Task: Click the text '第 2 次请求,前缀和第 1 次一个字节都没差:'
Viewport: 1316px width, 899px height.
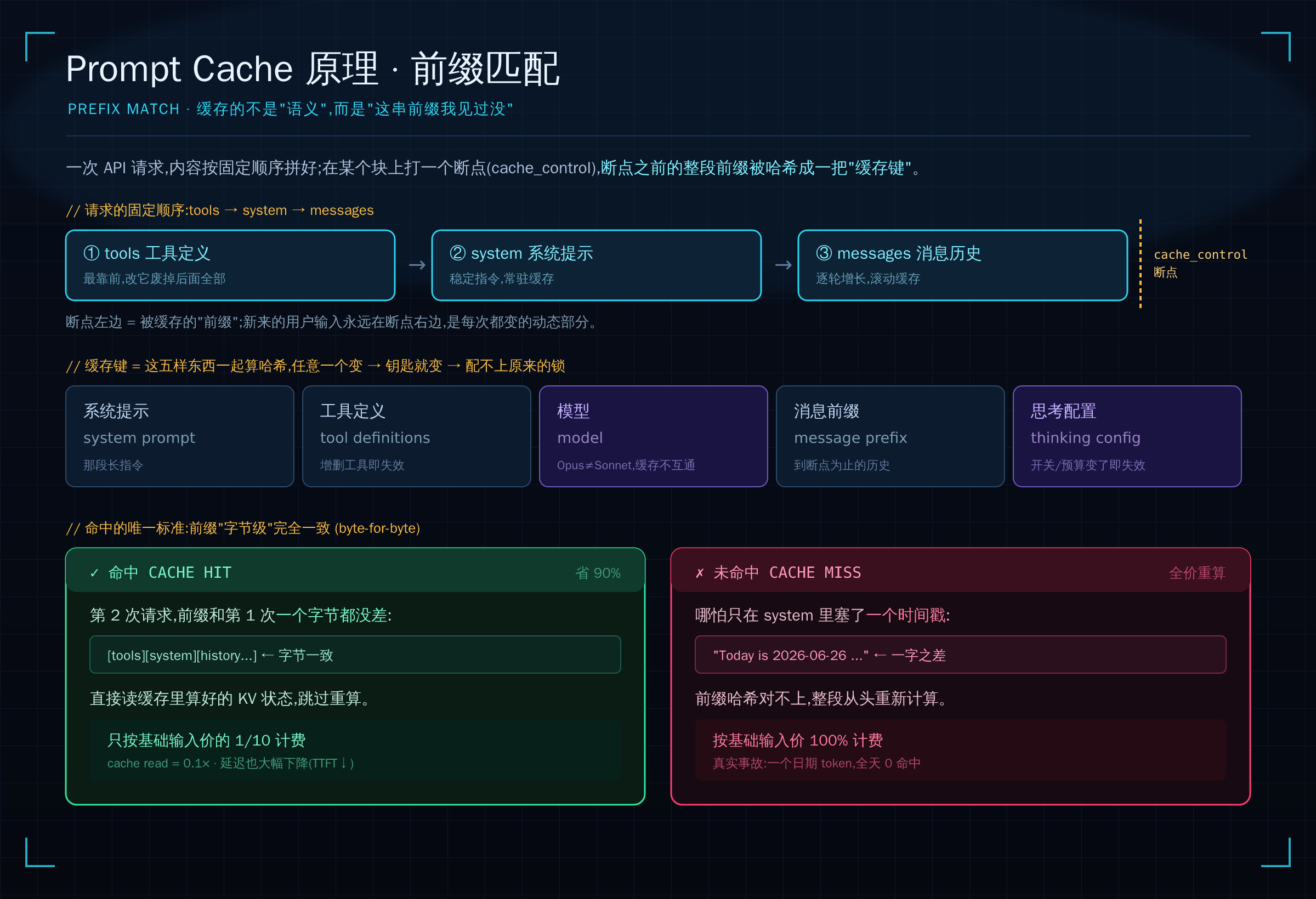Action: pos(241,616)
